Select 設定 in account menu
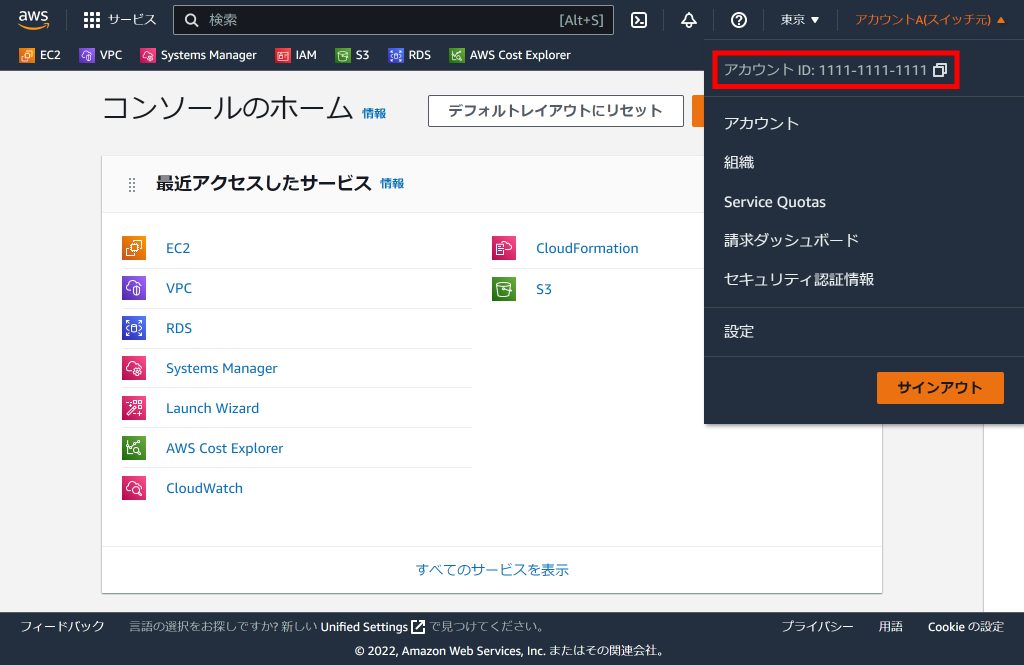 pyautogui.click(x=739, y=332)
